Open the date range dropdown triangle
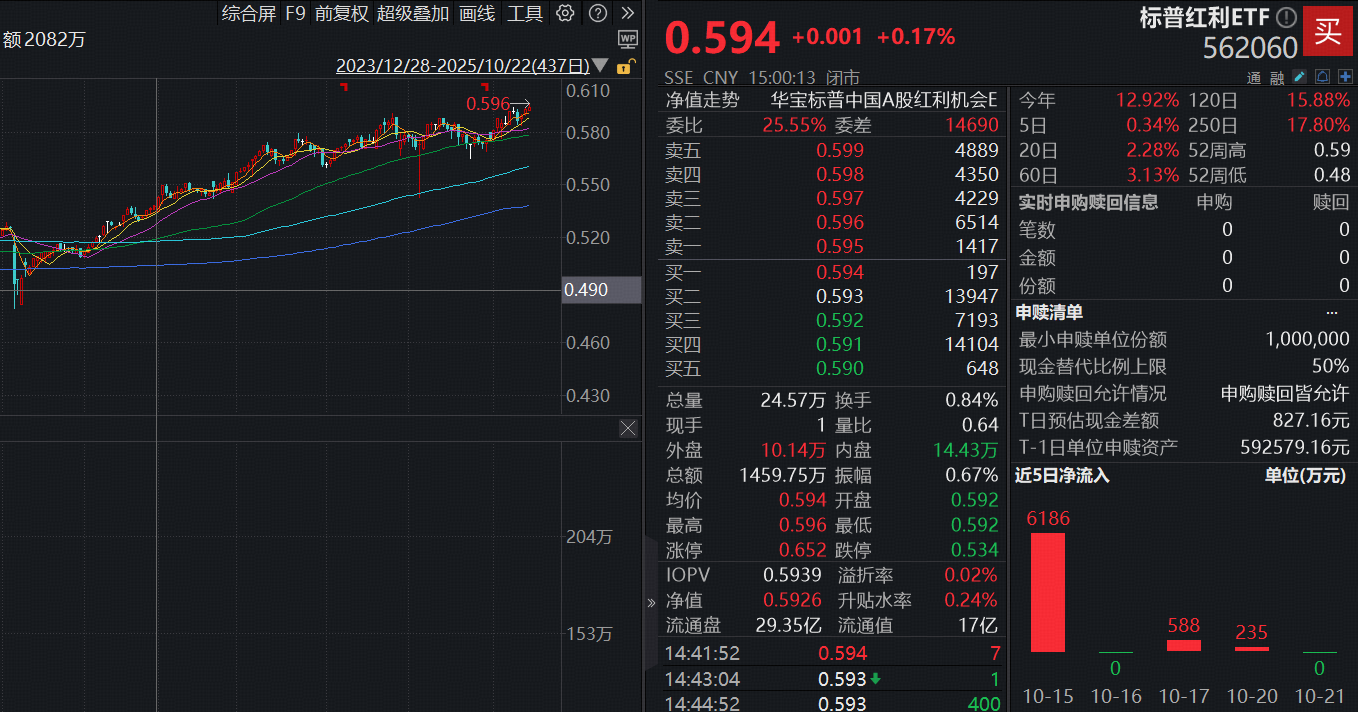The image size is (1358, 712). point(600,66)
